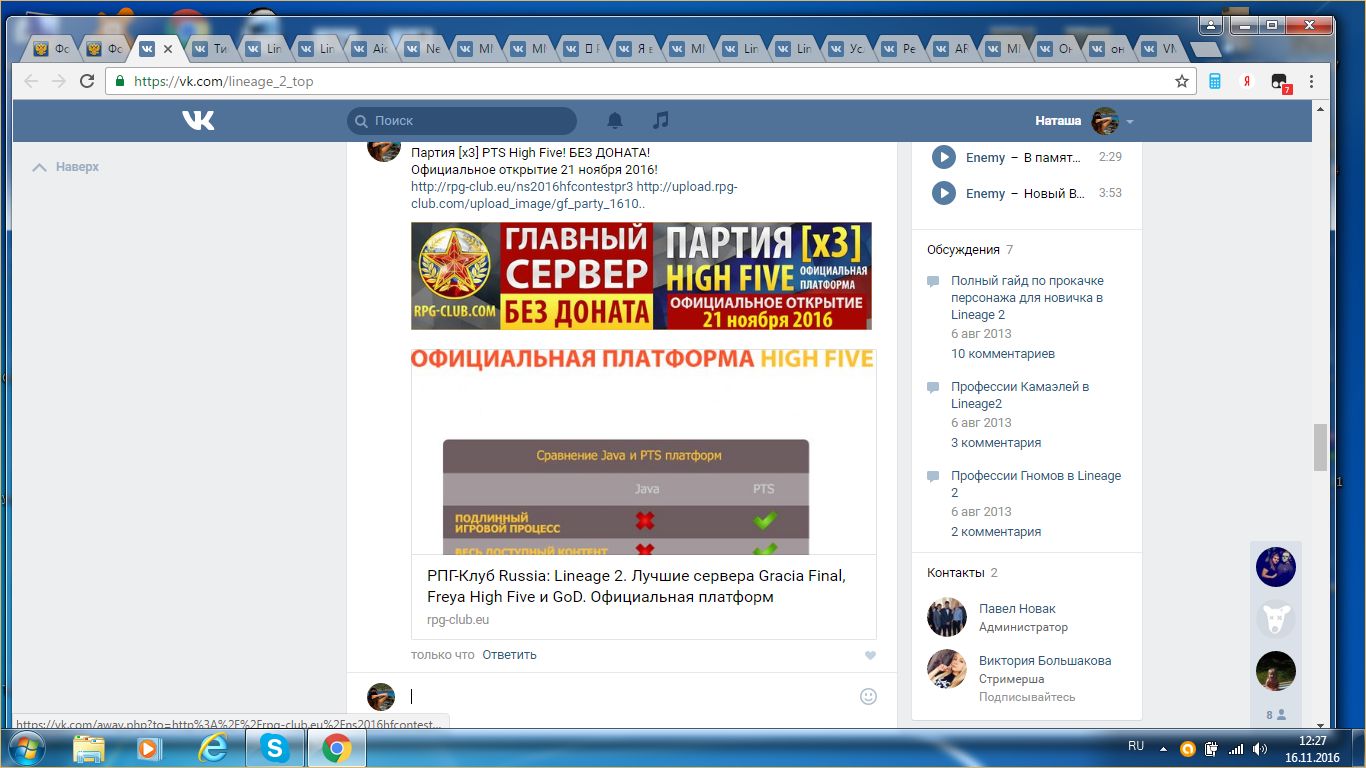Screen dimensions: 1366x768
Task: Open Павел Новак contact profile
Action: pyautogui.click(x=1017, y=608)
